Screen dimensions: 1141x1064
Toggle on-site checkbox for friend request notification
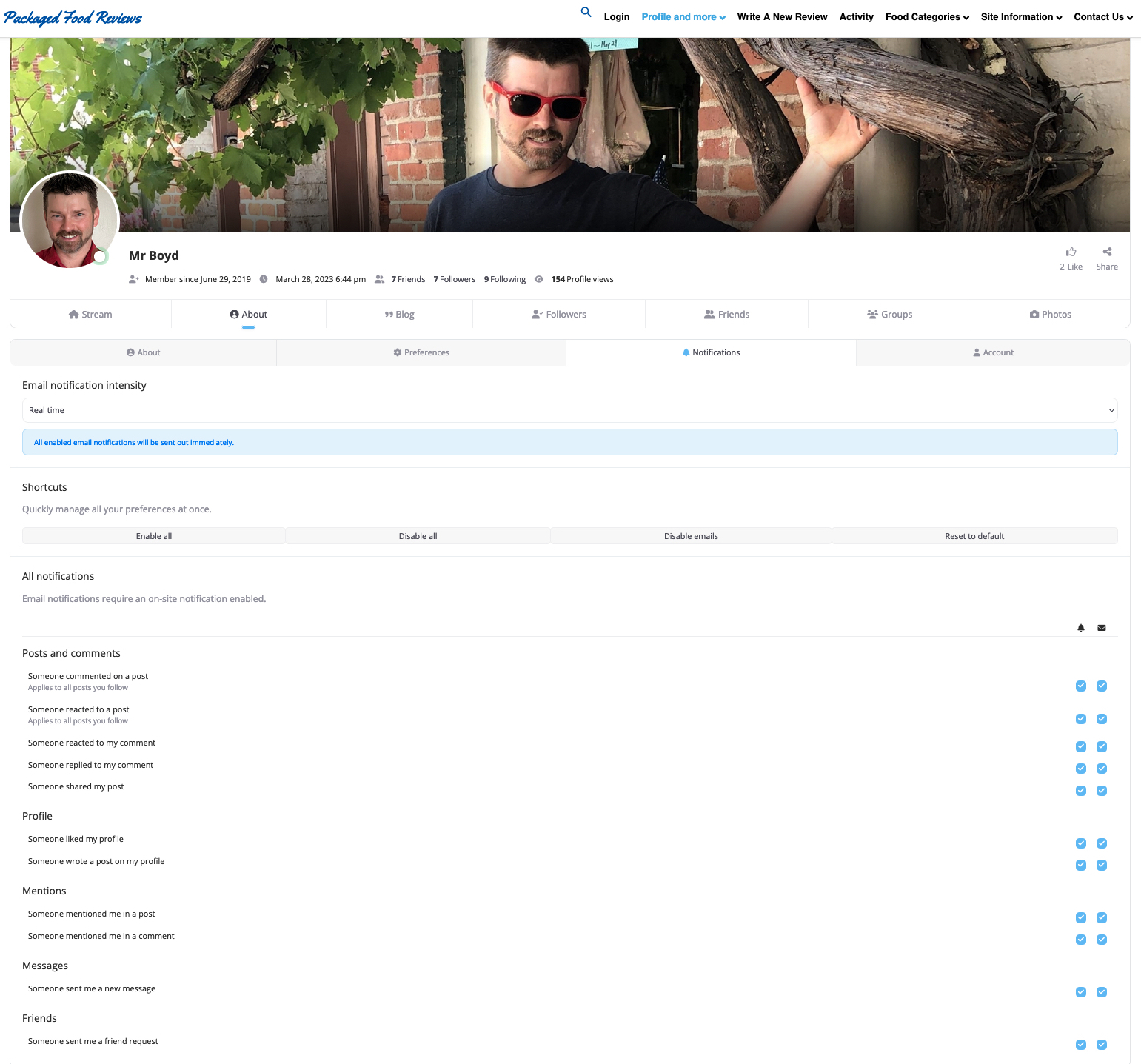pos(1081,1045)
